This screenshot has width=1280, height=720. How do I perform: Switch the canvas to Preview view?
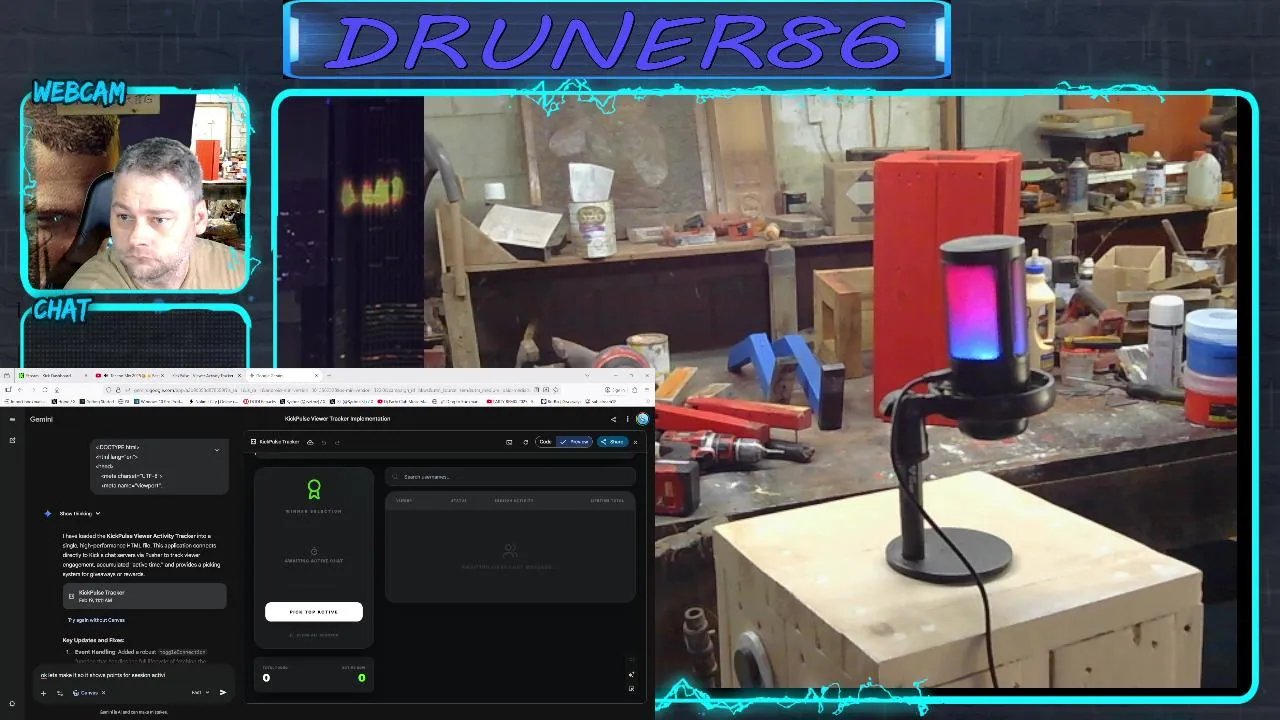pyautogui.click(x=575, y=442)
